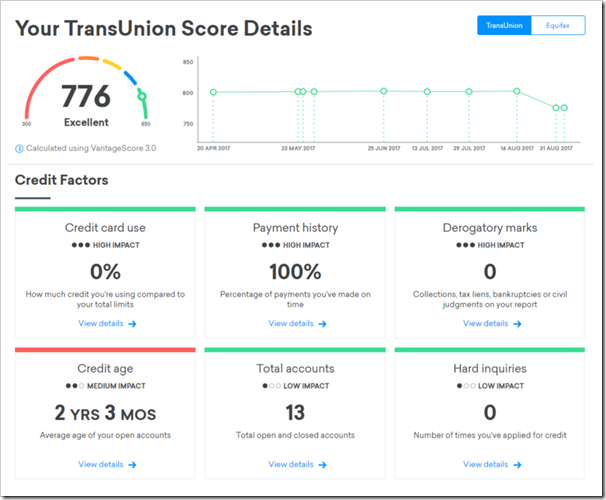Click the info icon beside VantageScore 3.0
This screenshot has width=606, height=500.
pos(19,148)
